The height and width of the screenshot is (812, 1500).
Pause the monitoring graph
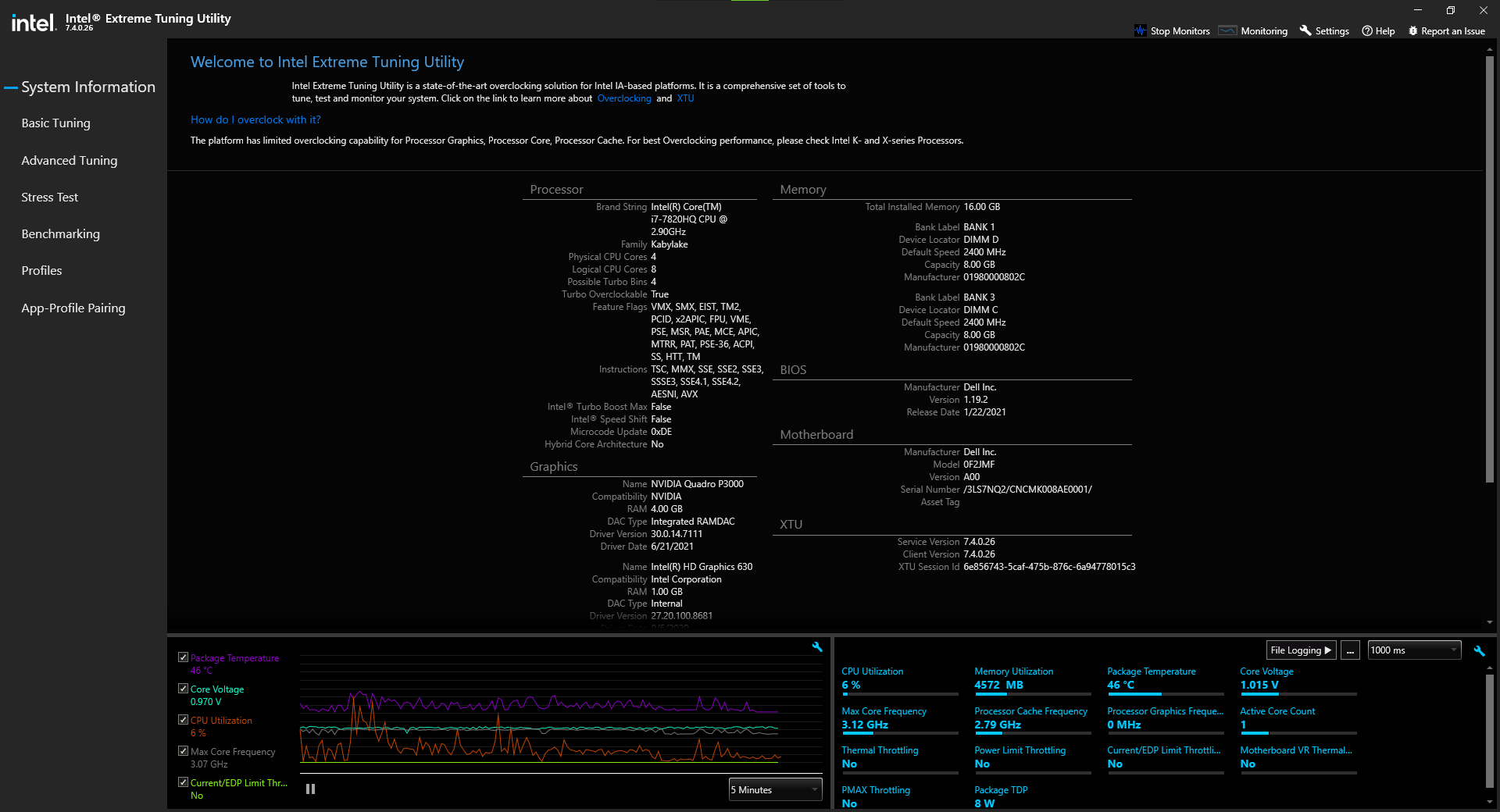coord(310,789)
